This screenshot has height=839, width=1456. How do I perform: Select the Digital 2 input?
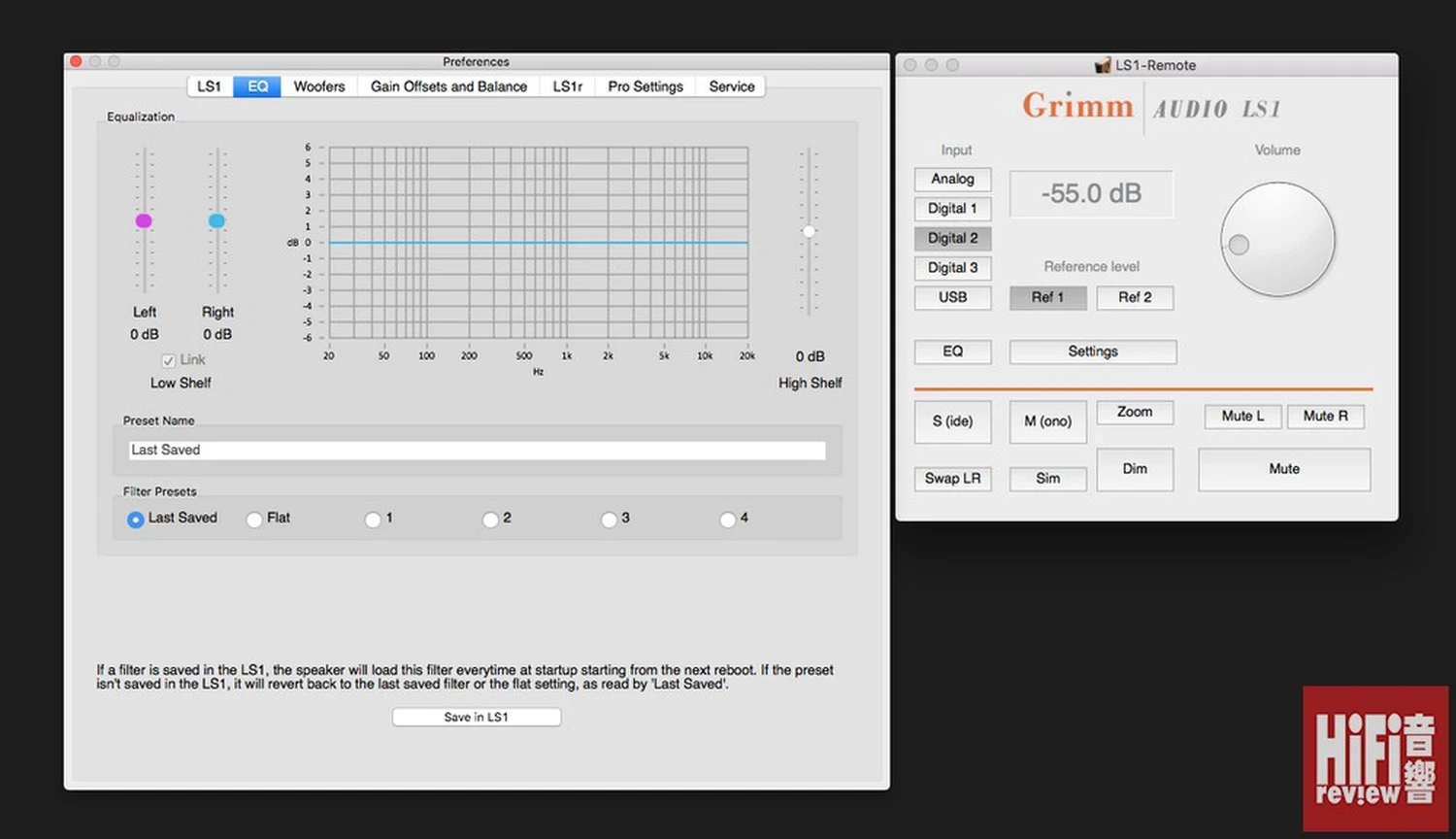(x=952, y=238)
